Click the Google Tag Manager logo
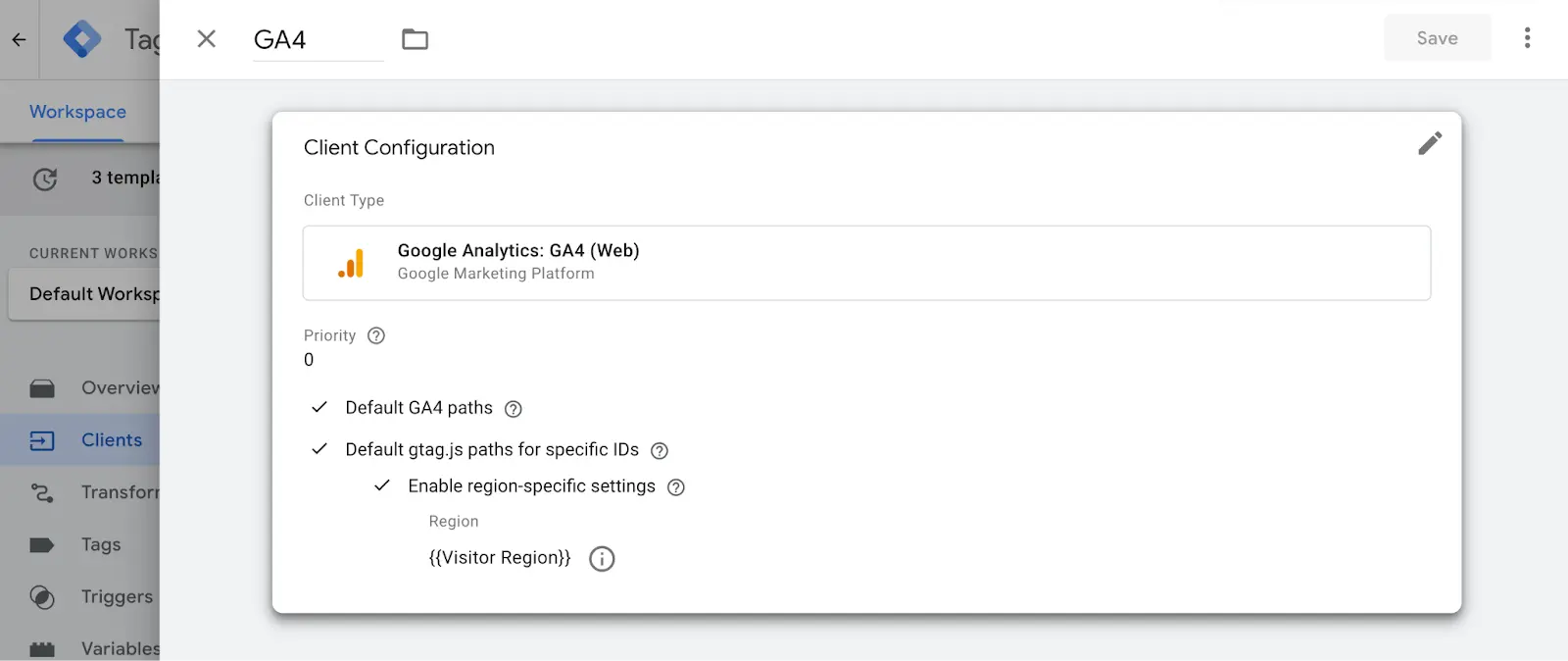This screenshot has width=1568, height=661. [x=82, y=39]
